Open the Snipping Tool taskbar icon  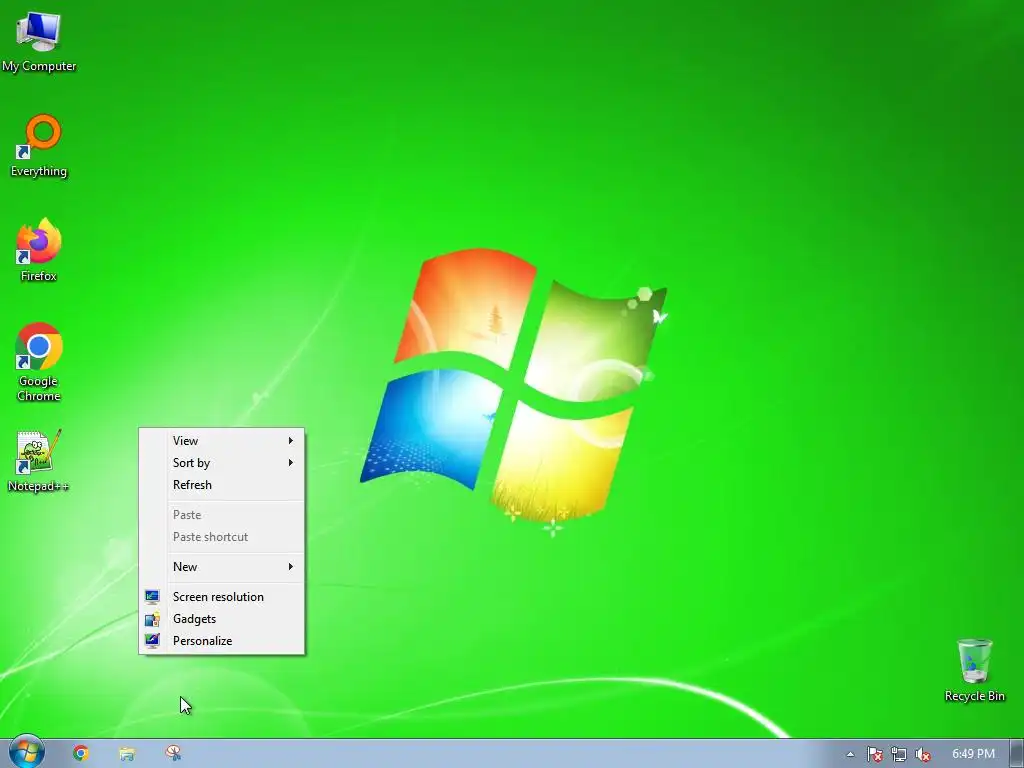pyautogui.click(x=173, y=754)
